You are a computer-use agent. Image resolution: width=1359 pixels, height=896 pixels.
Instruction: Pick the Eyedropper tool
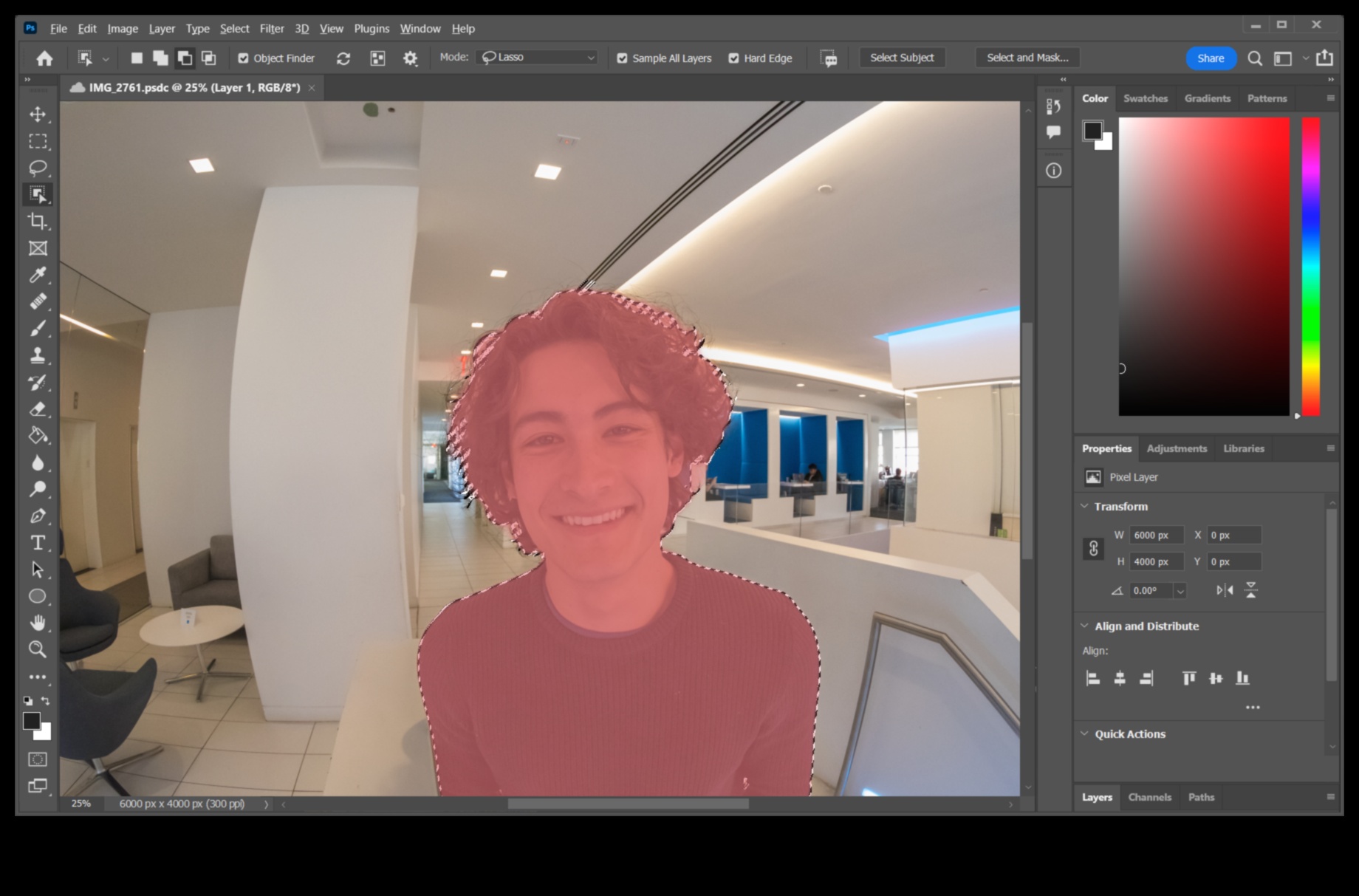38,275
